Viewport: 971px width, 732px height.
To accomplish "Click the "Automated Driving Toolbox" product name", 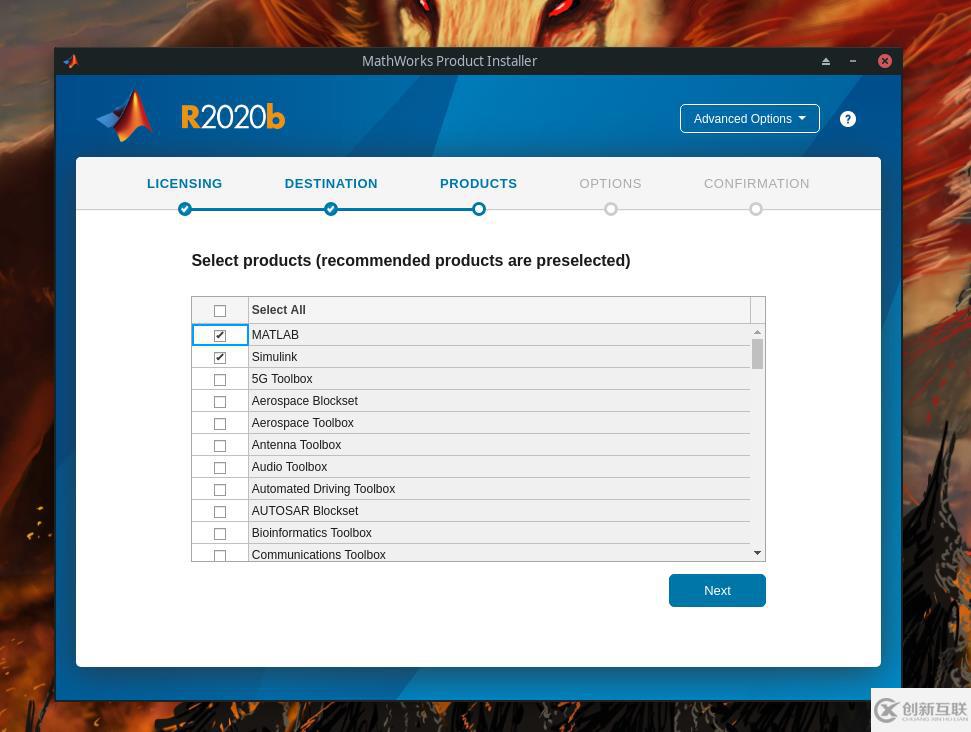I will (323, 489).
